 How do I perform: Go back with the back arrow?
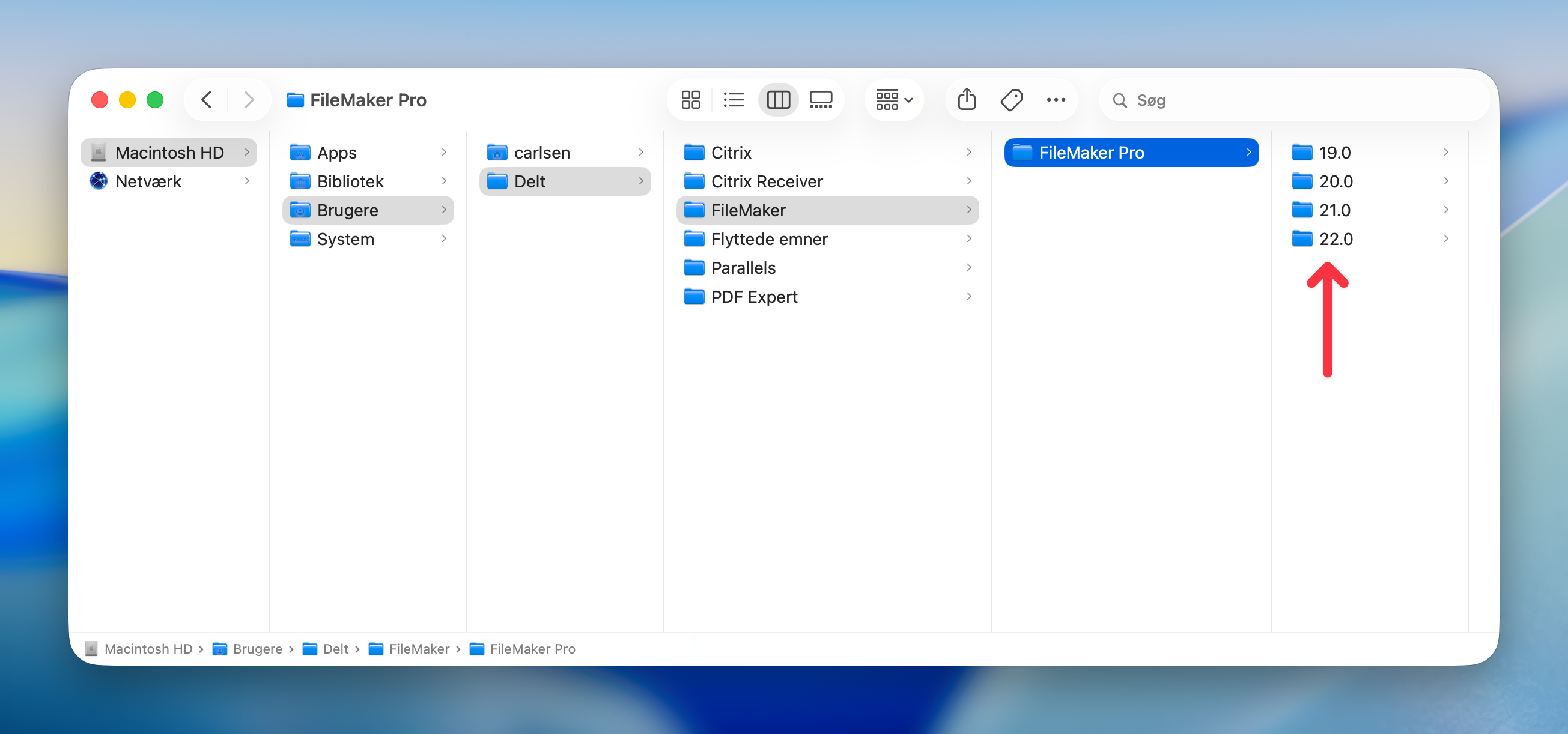(x=206, y=100)
